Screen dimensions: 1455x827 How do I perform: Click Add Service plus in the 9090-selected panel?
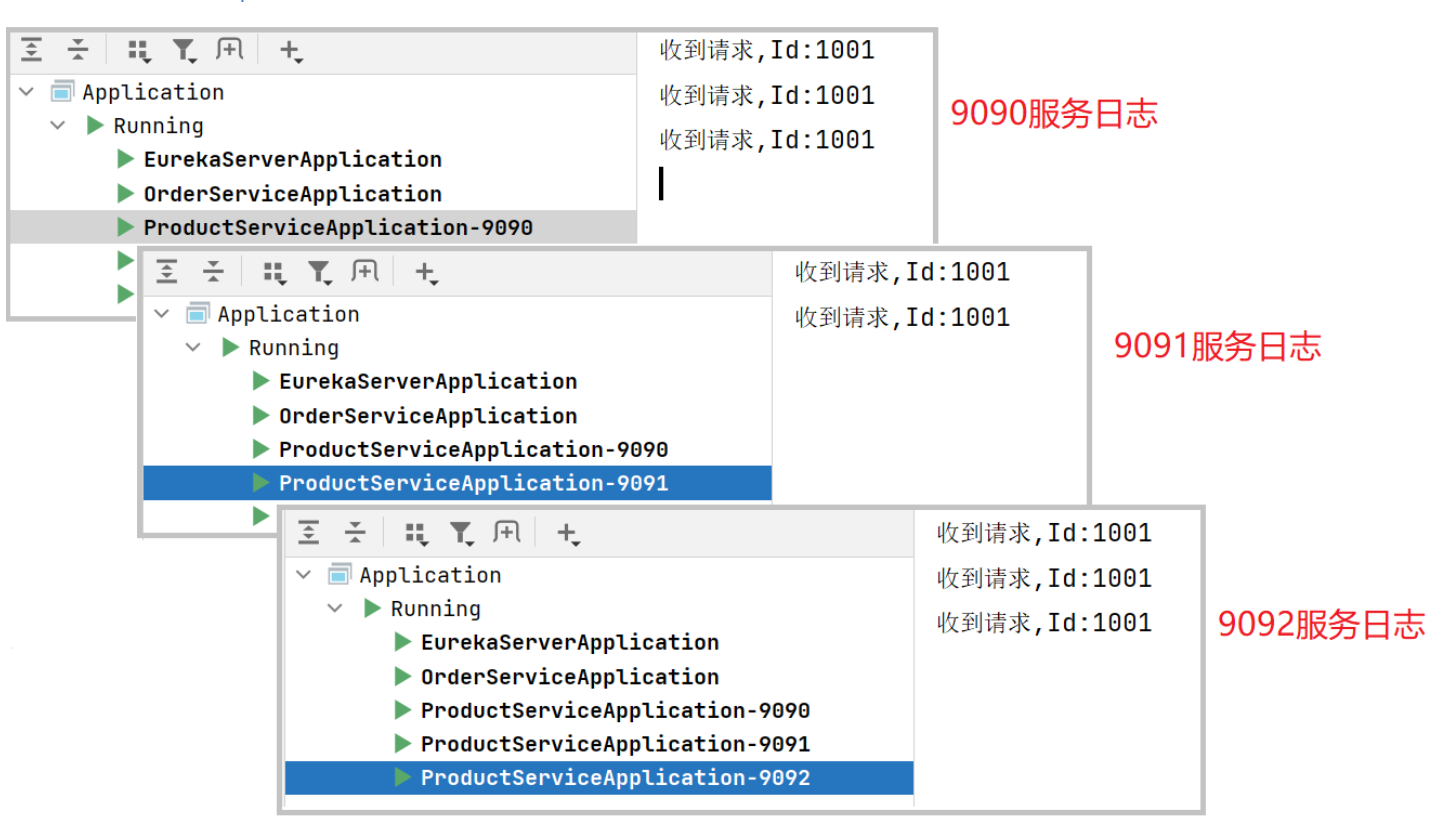click(x=290, y=50)
